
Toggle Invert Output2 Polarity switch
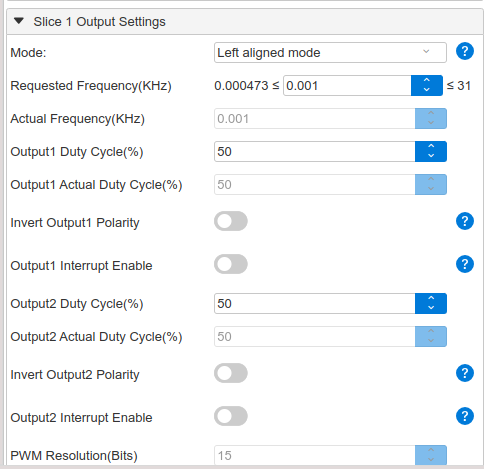pos(231,373)
